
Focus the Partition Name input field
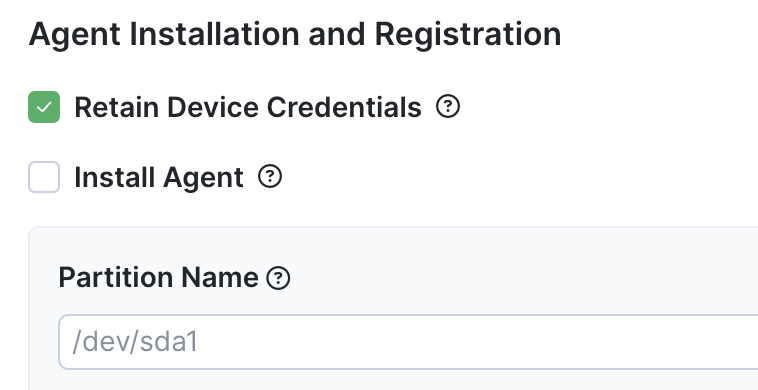pos(408,342)
